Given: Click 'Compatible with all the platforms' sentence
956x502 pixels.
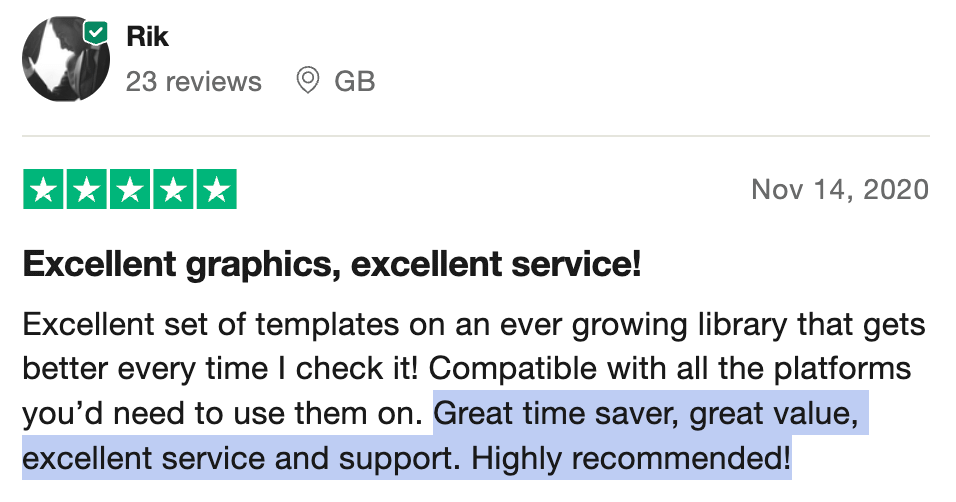Looking at the screenshot, I should (x=669, y=369).
